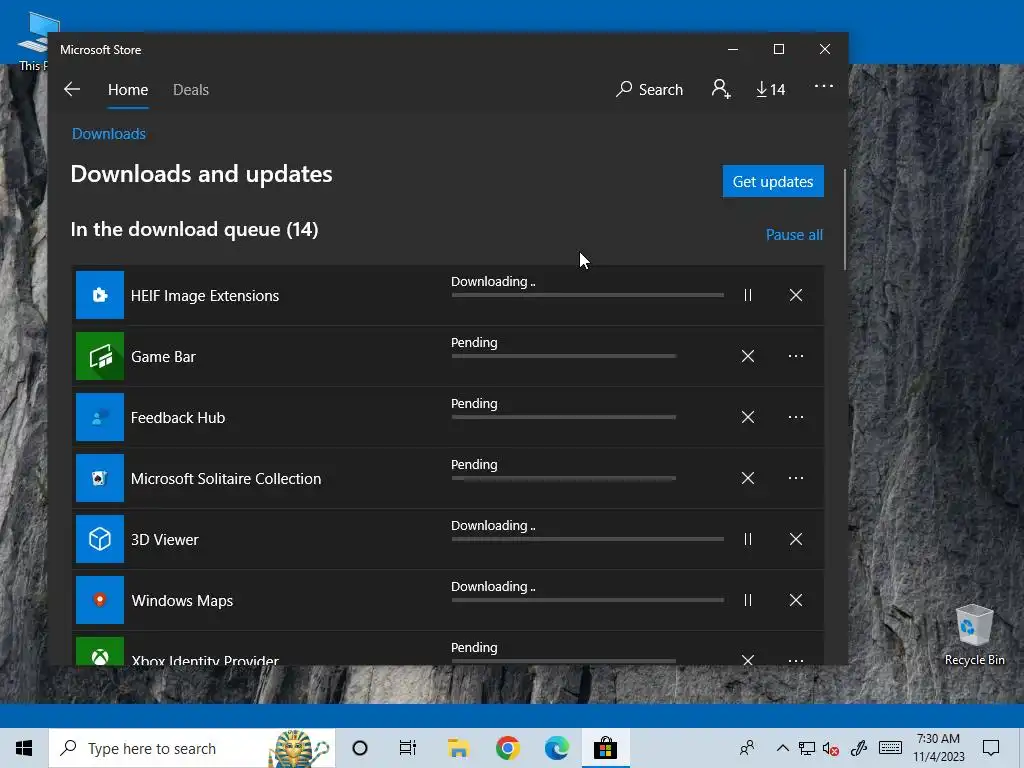Image resolution: width=1024 pixels, height=768 pixels.
Task: Select the Feedback Hub name text
Action: point(178,418)
